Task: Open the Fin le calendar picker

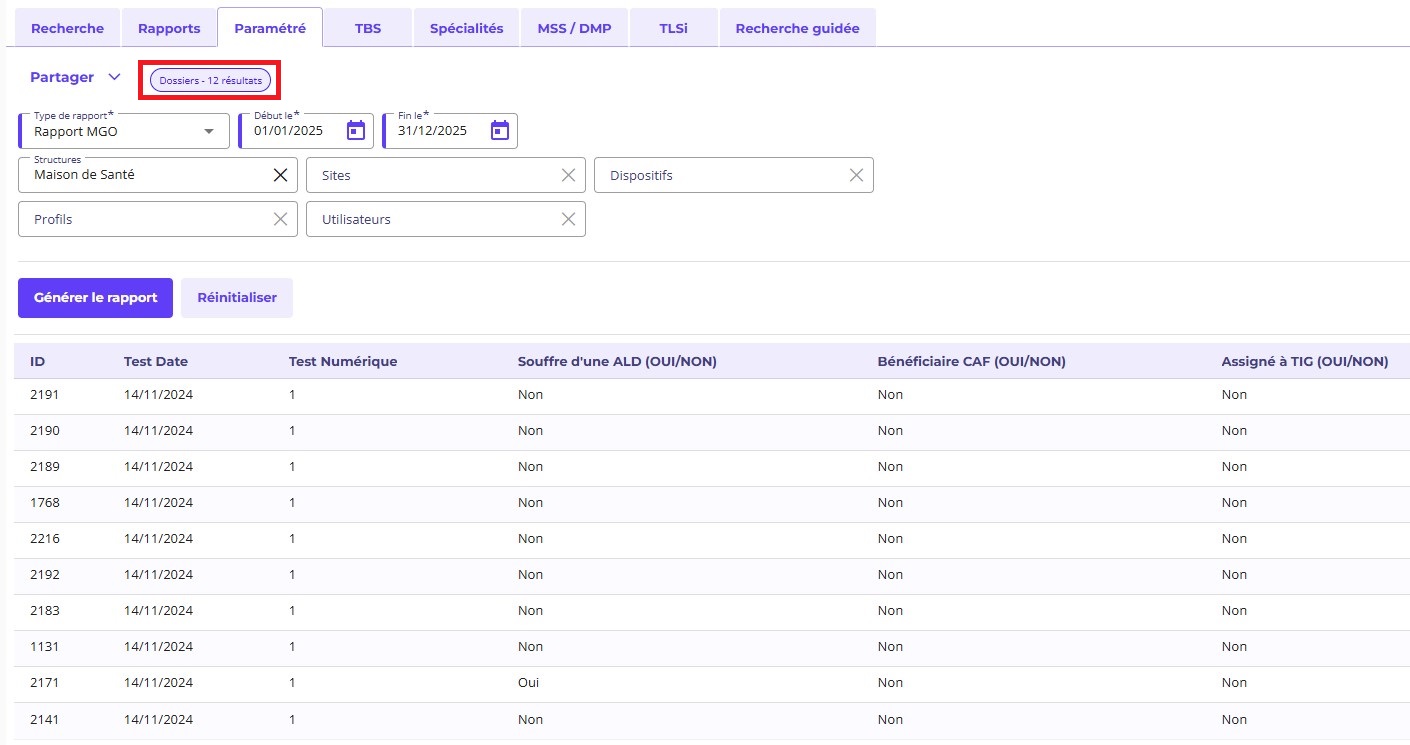Action: click(x=500, y=131)
